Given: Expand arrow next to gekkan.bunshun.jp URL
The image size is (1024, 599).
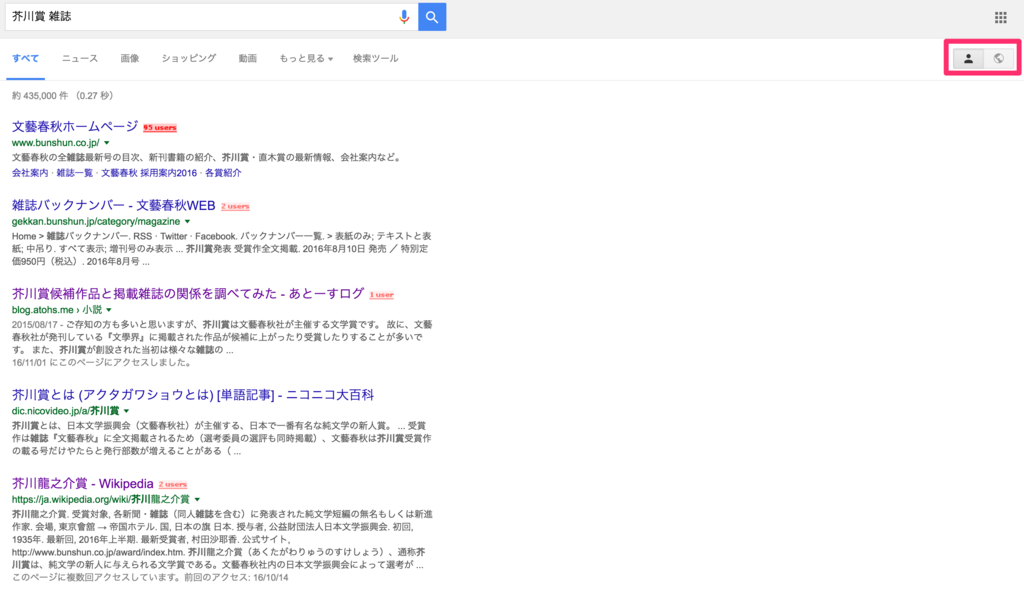Looking at the screenshot, I should tap(187, 221).
